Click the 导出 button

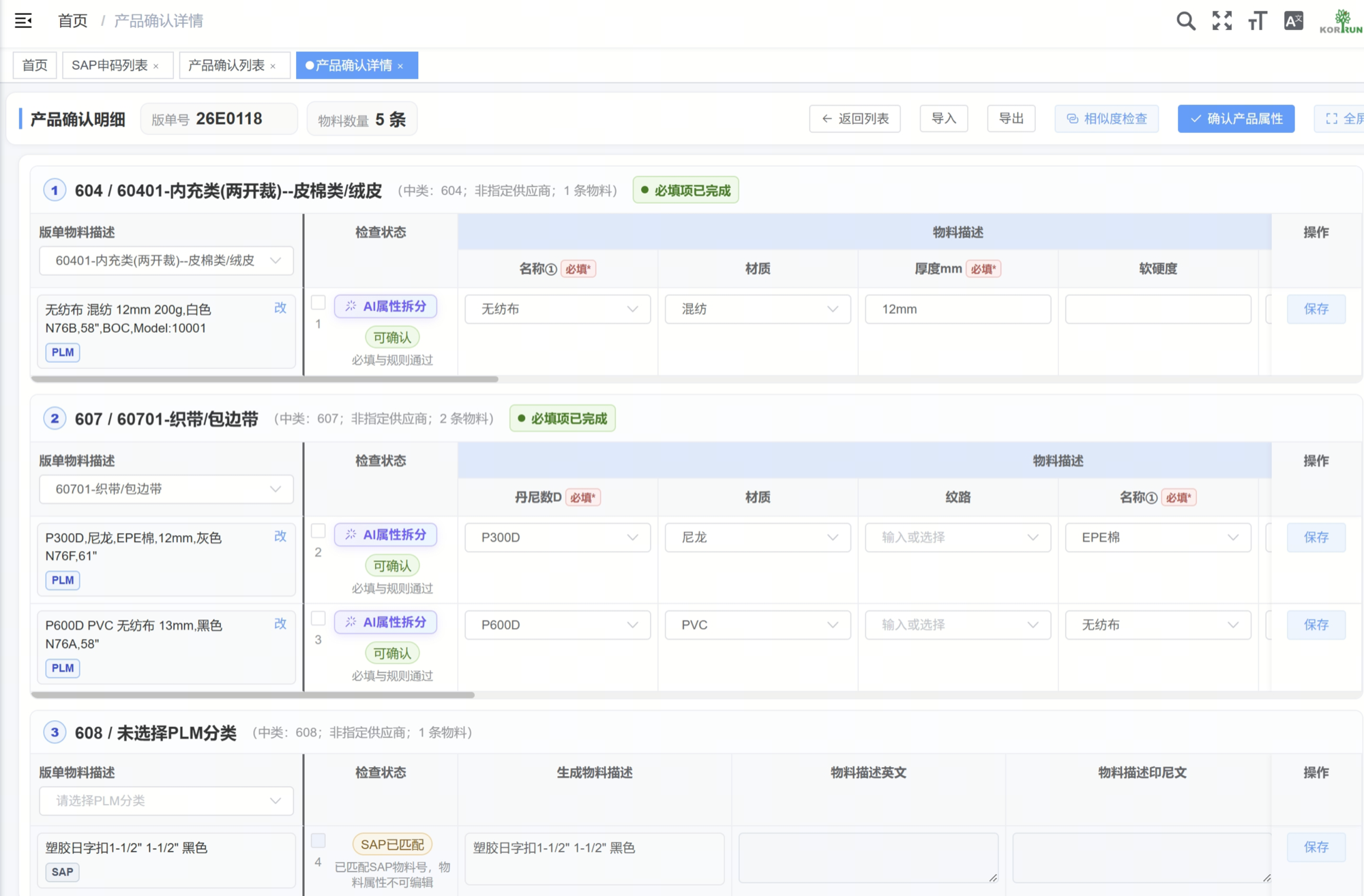click(x=1011, y=119)
